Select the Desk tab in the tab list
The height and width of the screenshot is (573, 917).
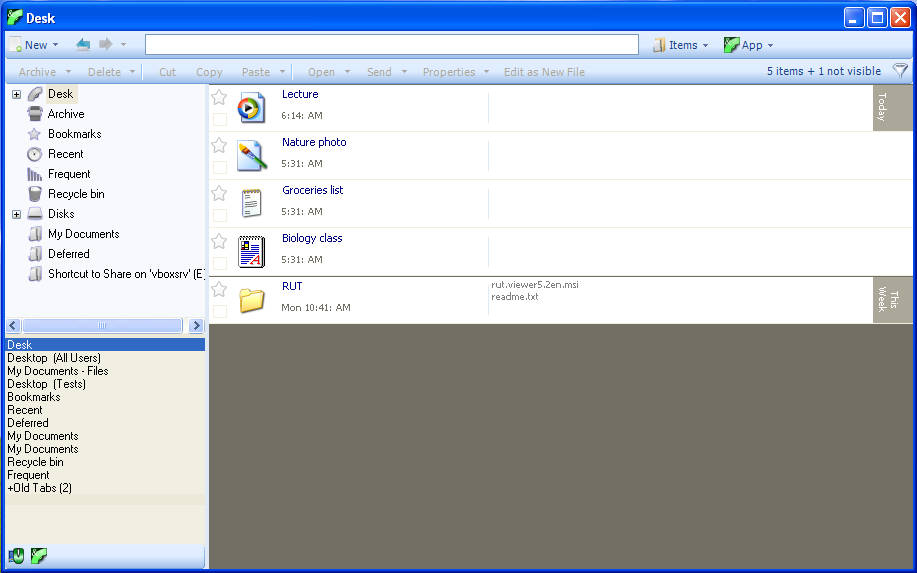(x=105, y=345)
